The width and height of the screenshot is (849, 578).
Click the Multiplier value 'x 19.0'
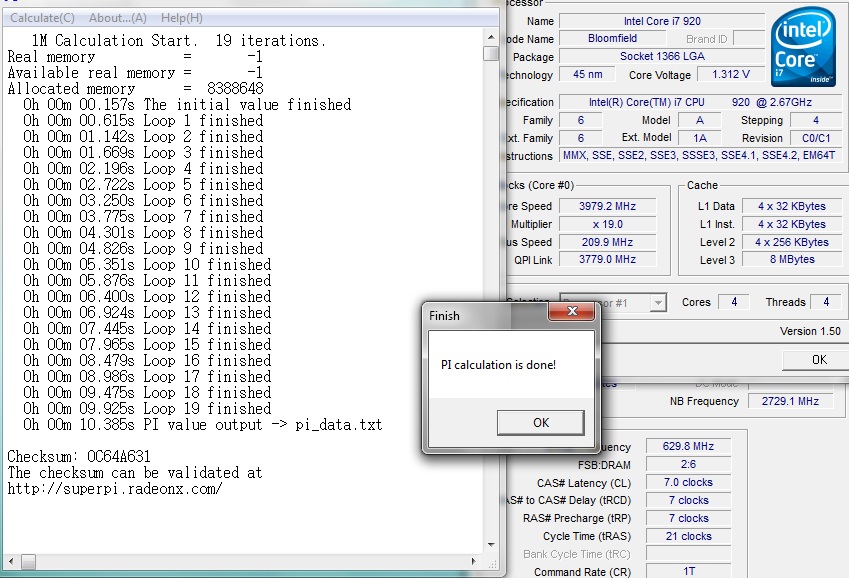tap(607, 224)
